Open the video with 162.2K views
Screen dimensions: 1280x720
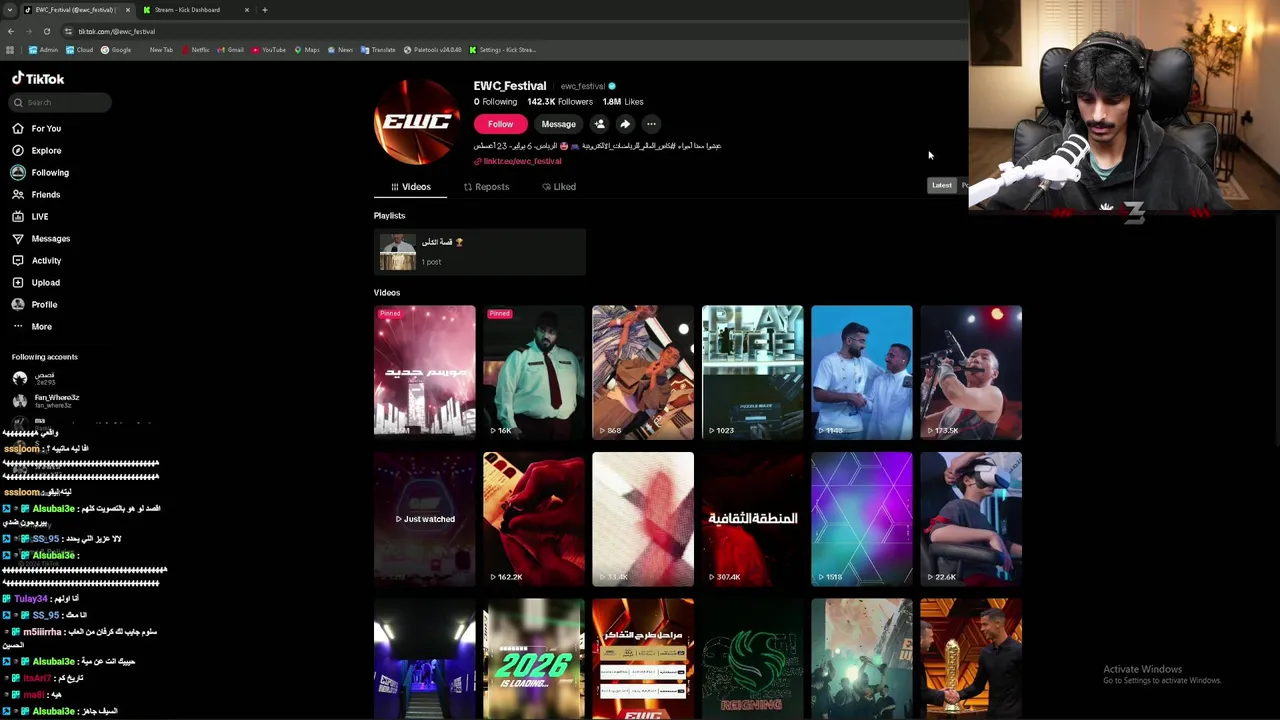[x=534, y=519]
